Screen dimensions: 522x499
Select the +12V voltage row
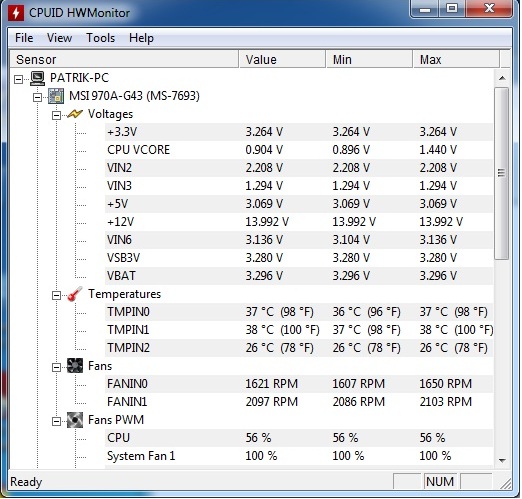coord(299,222)
